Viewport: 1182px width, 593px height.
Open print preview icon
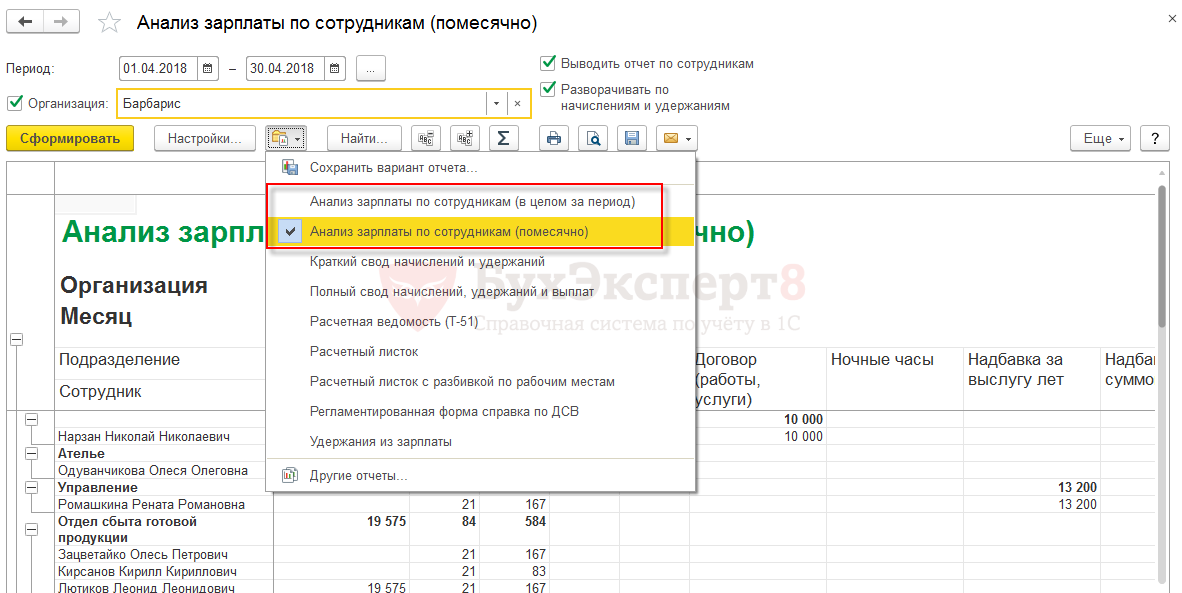[593, 139]
